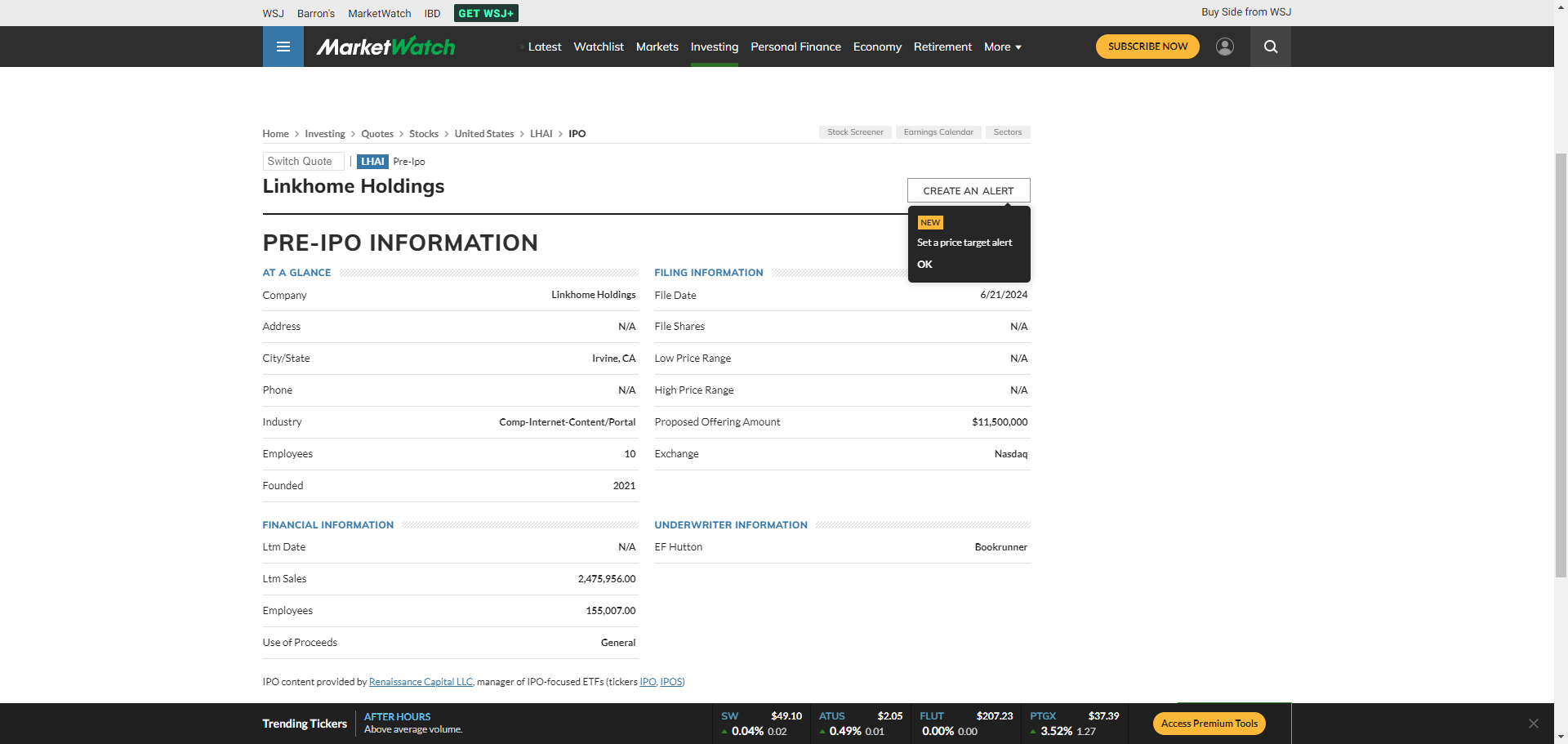
Task: Click the CREATE AN ALERT button
Action: coord(969,190)
